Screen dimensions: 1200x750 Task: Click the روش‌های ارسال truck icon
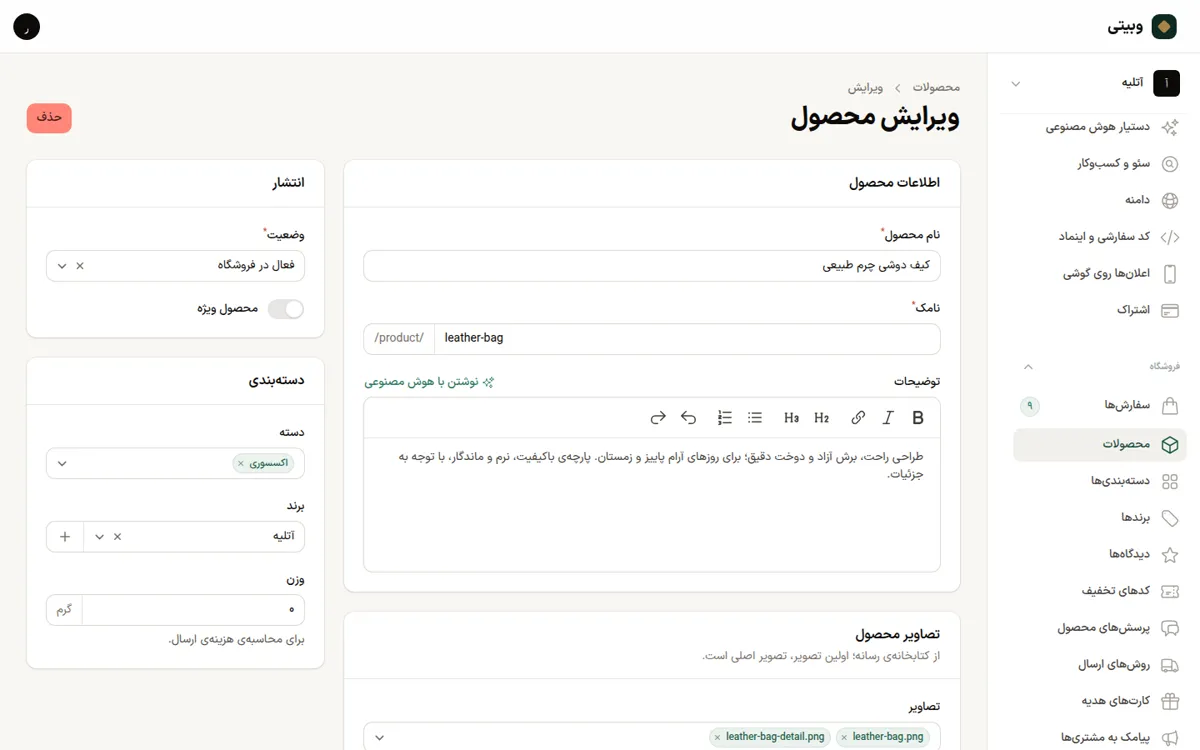(1169, 665)
